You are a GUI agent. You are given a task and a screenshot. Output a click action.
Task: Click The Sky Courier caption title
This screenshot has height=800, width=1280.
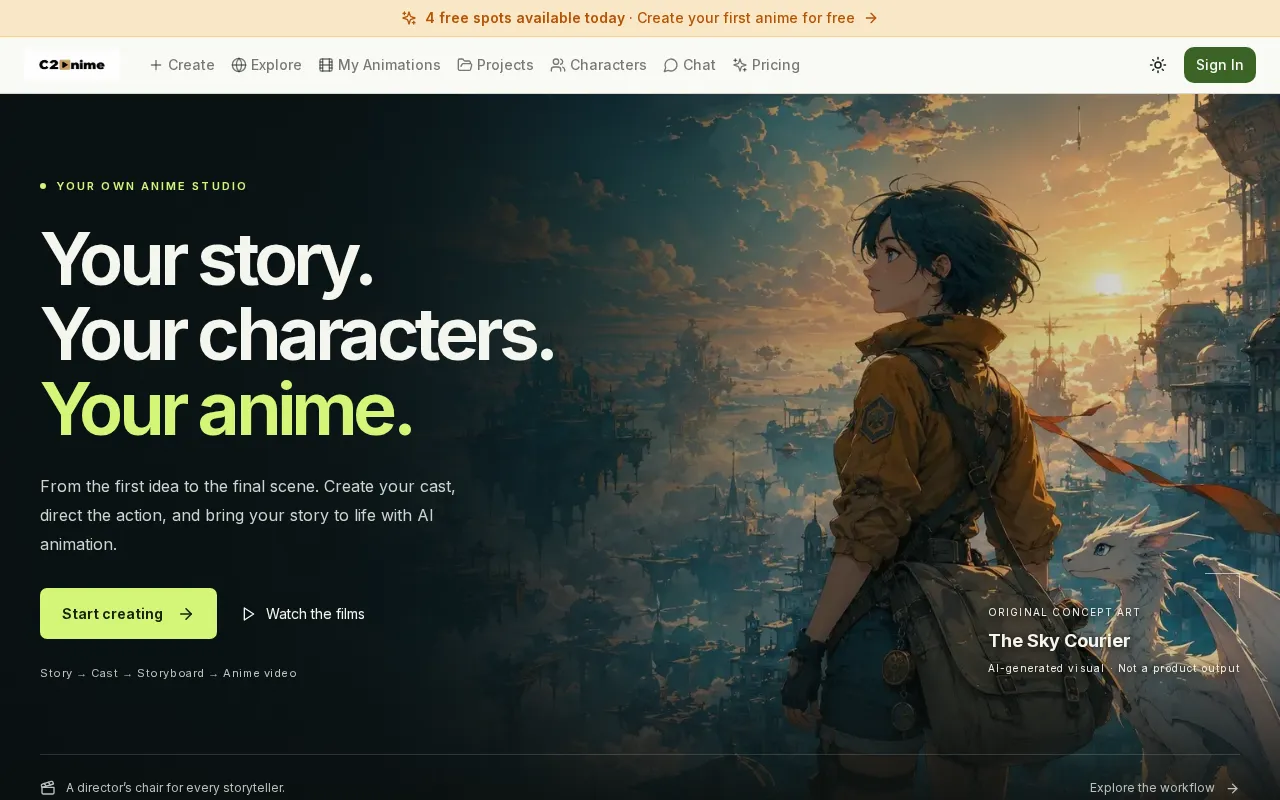tap(1059, 641)
